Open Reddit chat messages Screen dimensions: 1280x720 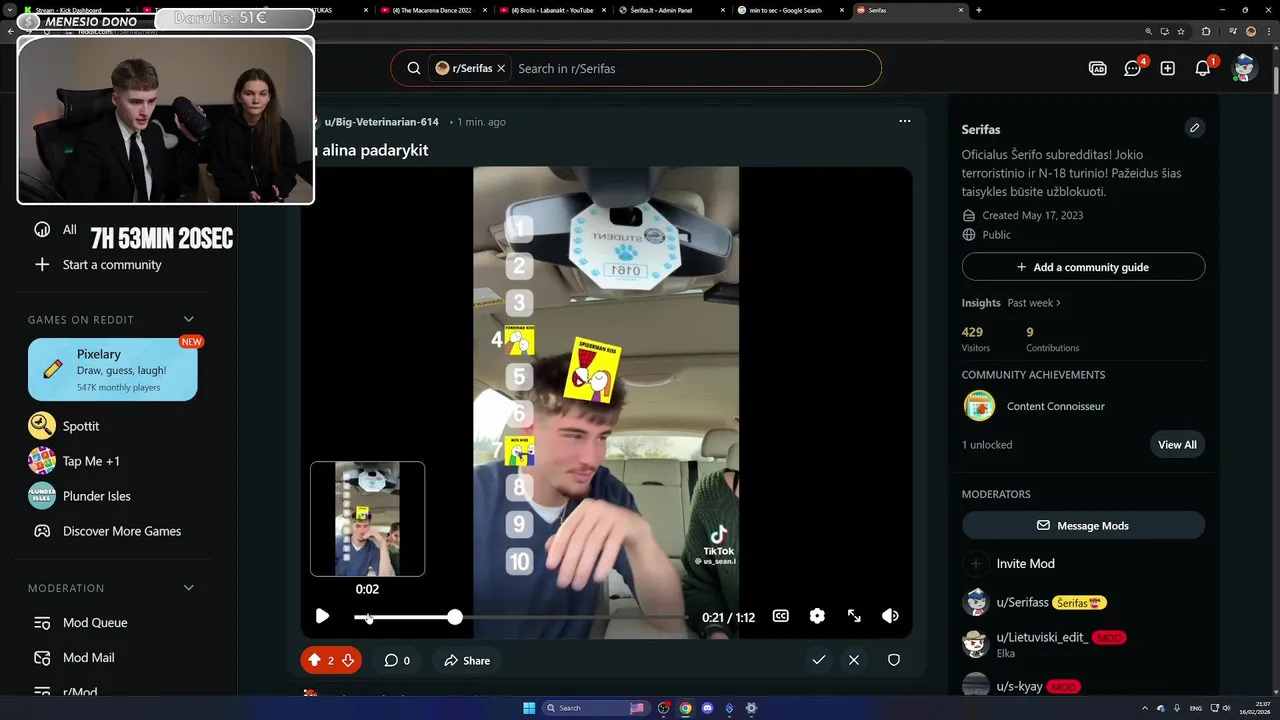pos(1132,68)
